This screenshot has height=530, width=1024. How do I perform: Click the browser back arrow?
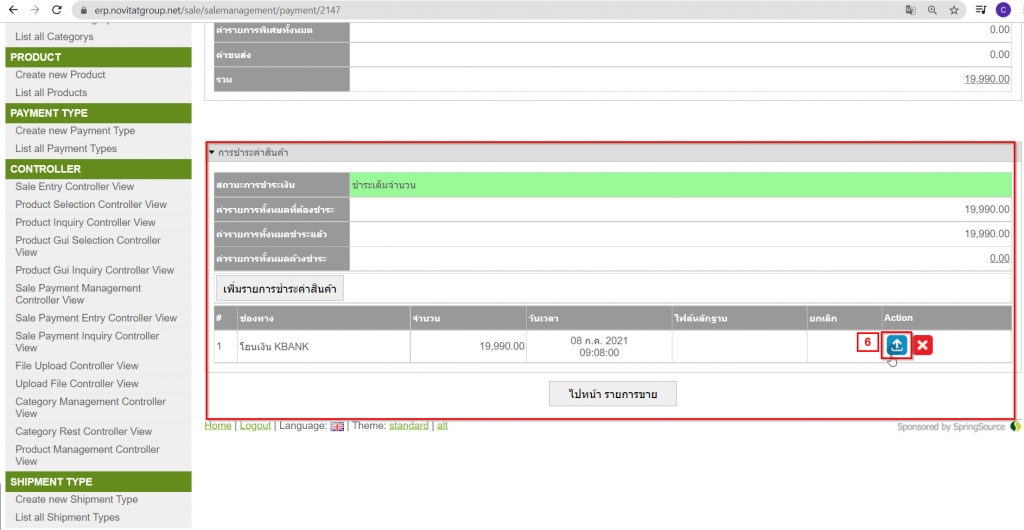pyautogui.click(x=11, y=10)
